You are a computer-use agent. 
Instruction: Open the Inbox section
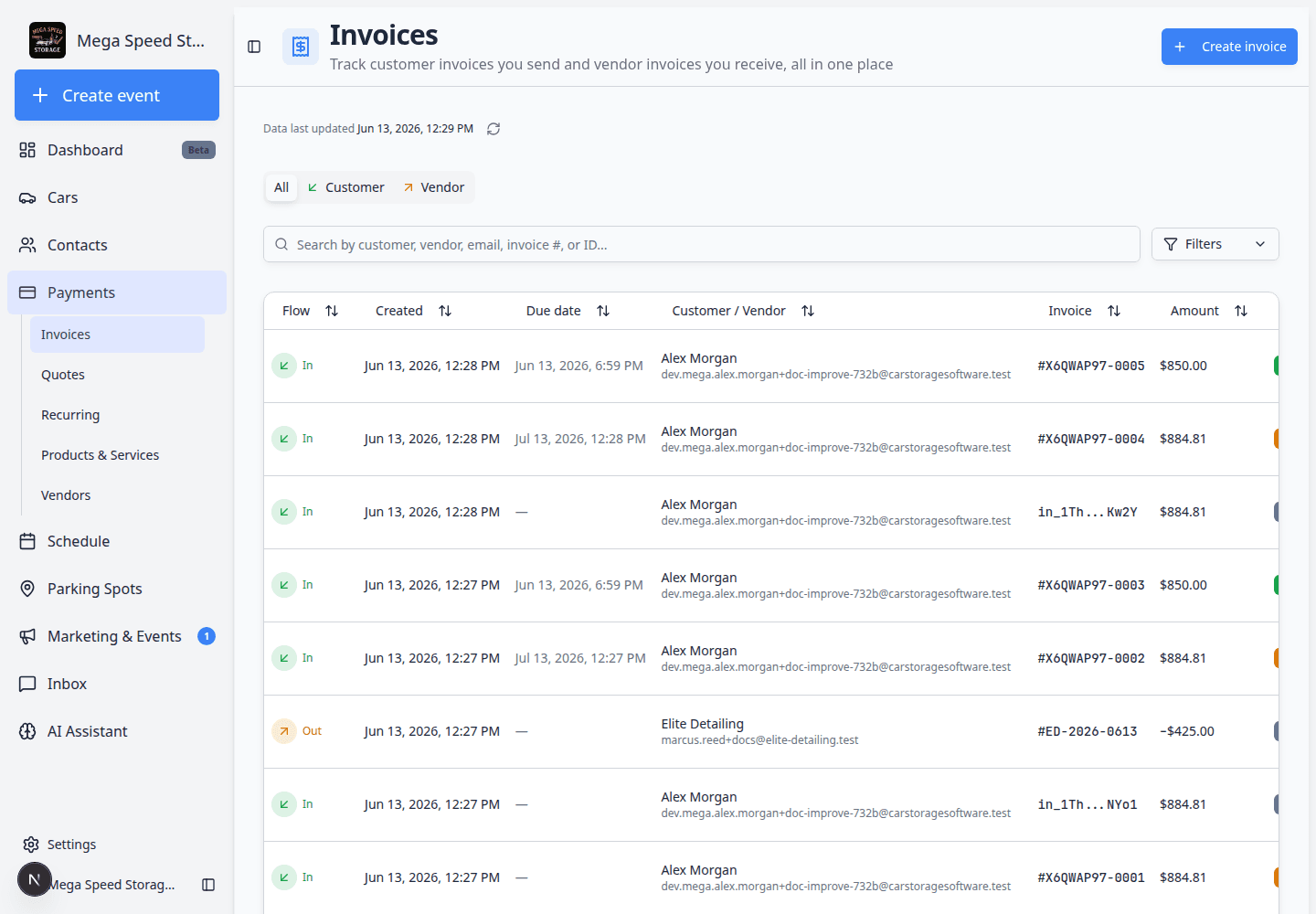(117, 684)
